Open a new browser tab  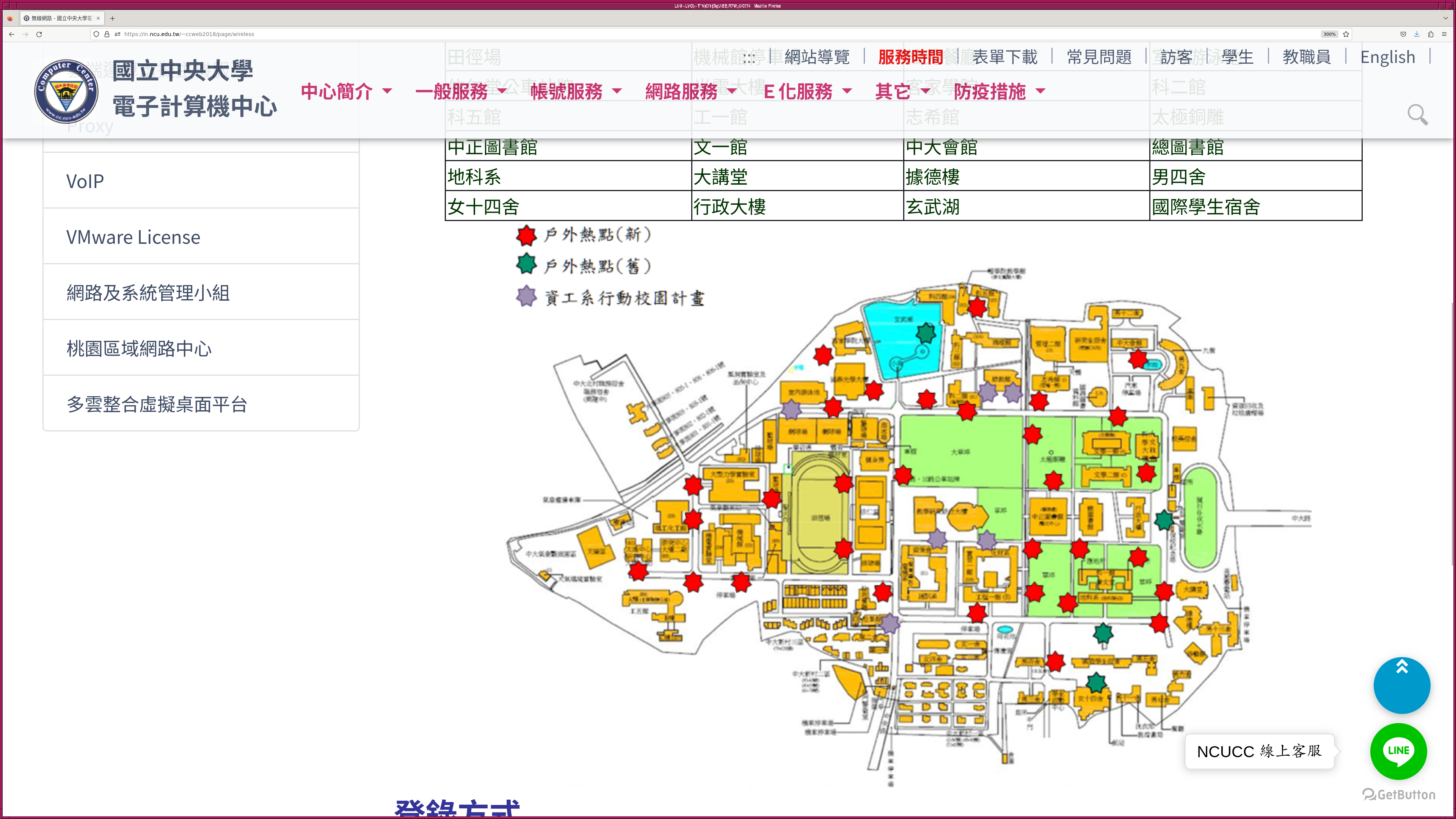(113, 18)
